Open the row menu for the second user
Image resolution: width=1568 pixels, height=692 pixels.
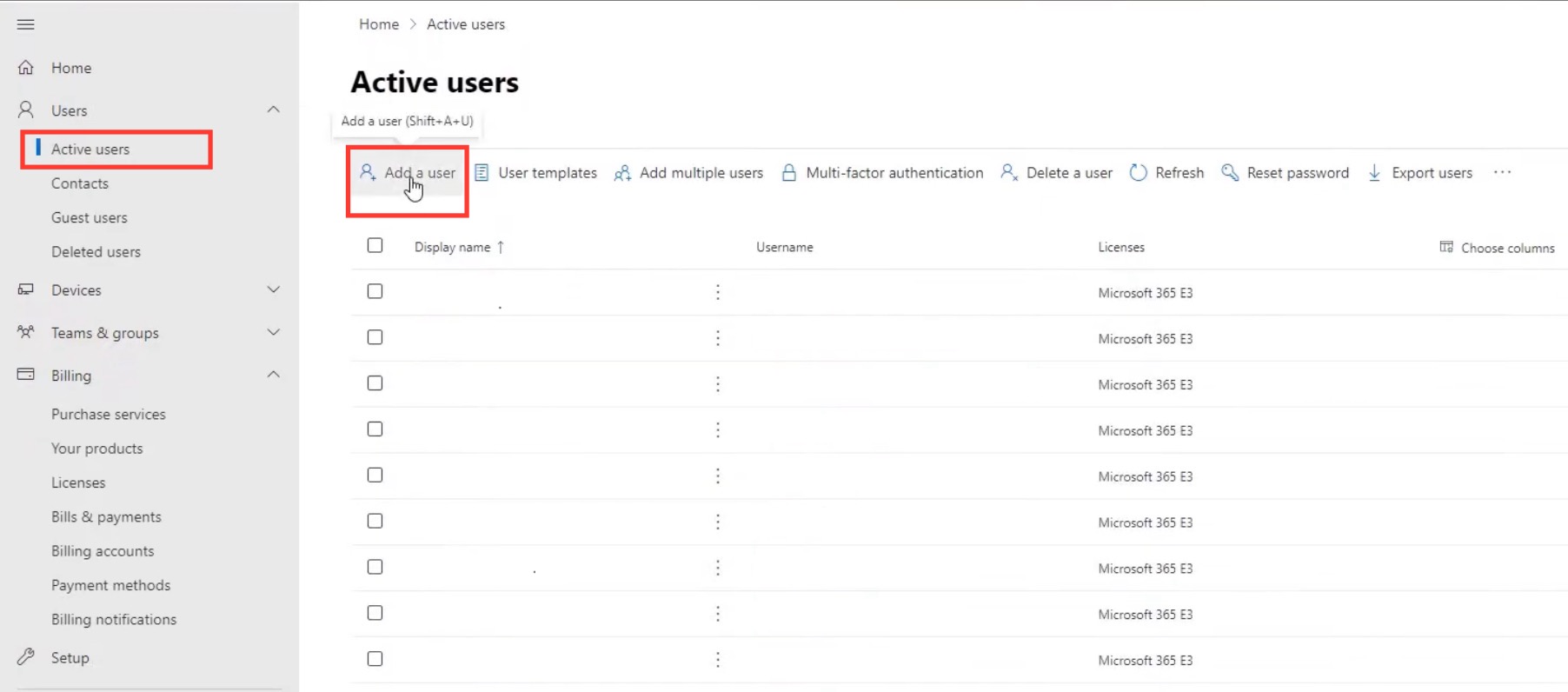tap(718, 338)
